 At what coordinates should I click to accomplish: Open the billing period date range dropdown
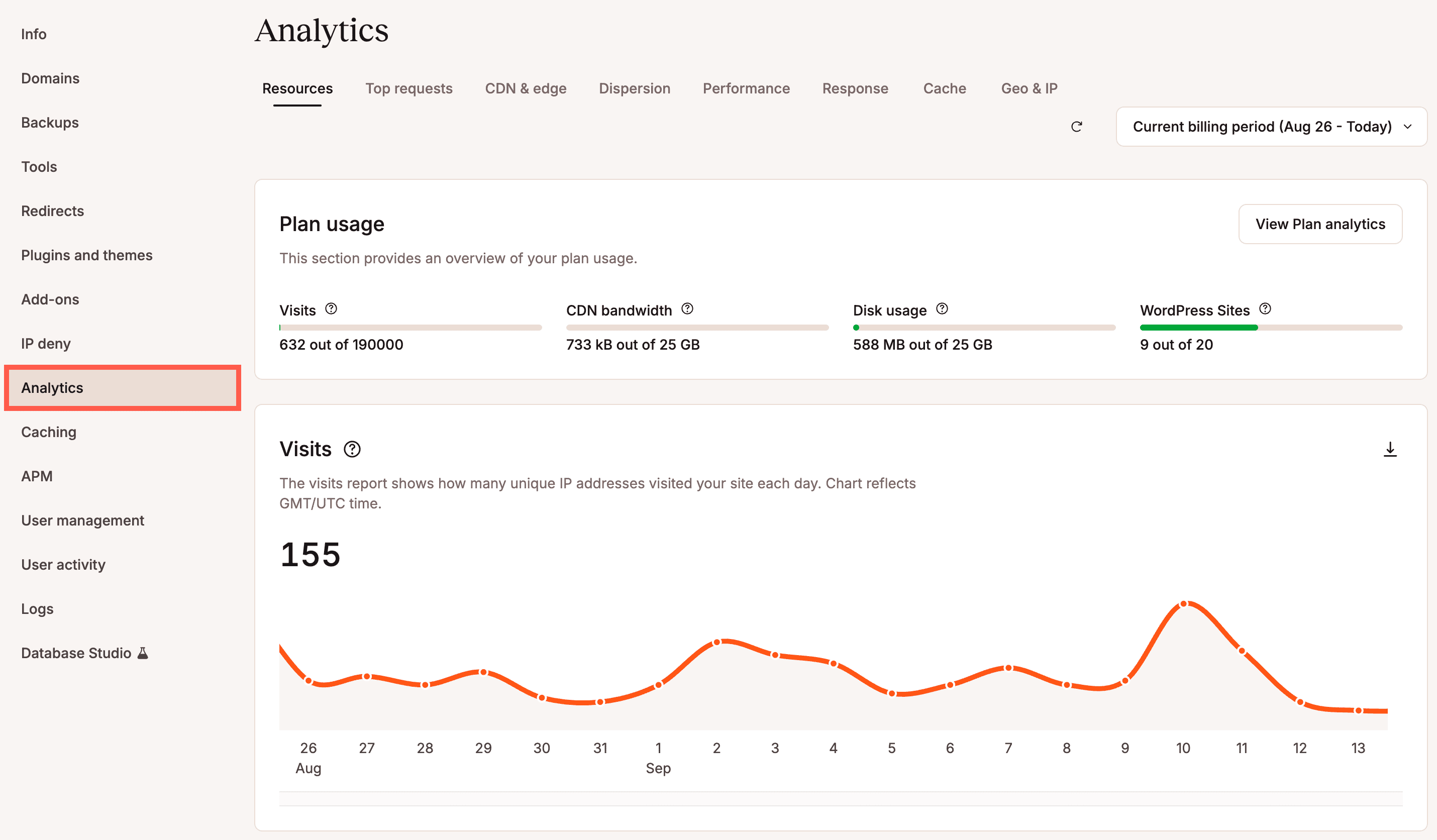[x=1271, y=127]
